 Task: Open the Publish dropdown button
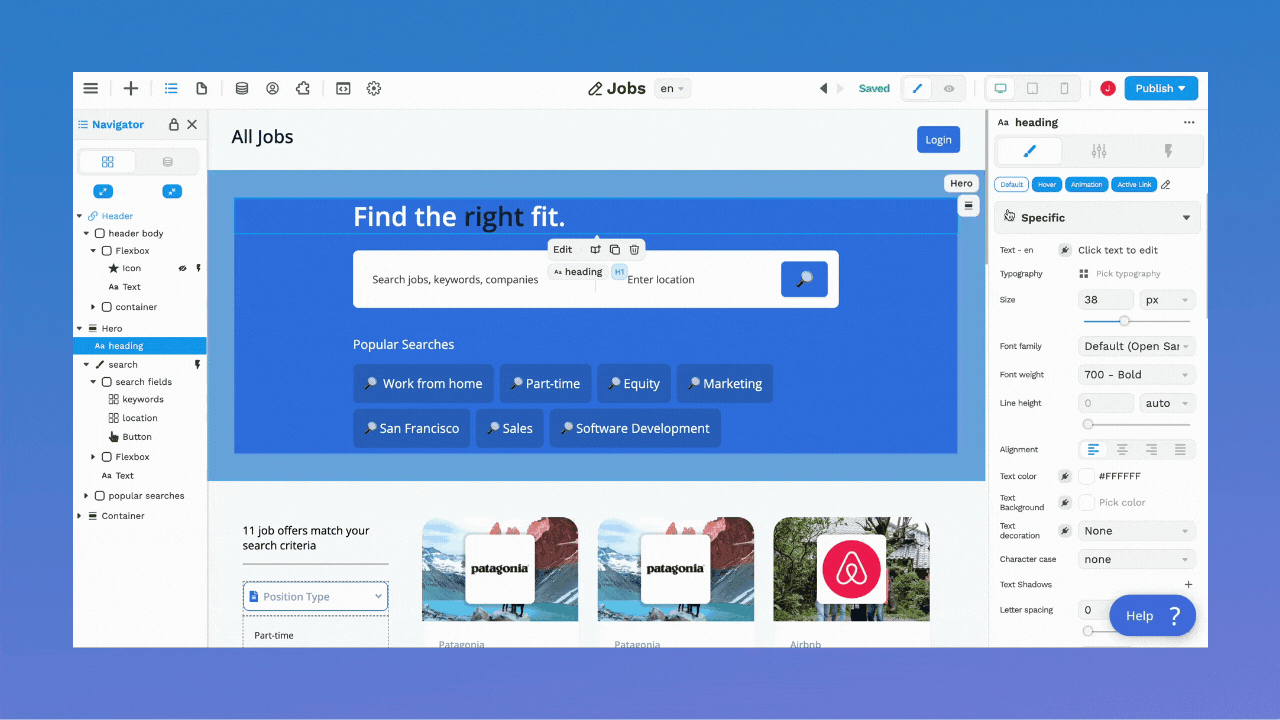point(1161,88)
